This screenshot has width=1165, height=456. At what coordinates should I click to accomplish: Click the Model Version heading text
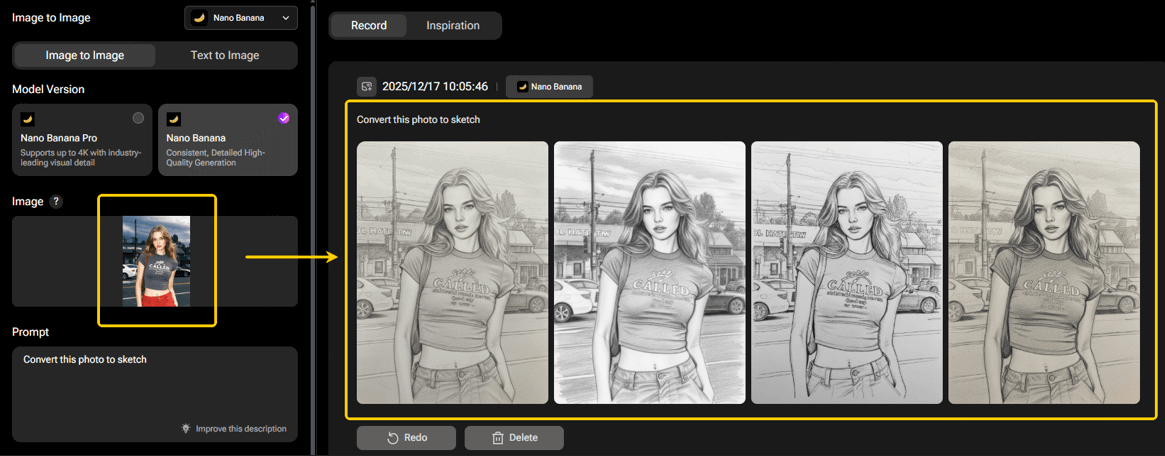[48, 89]
